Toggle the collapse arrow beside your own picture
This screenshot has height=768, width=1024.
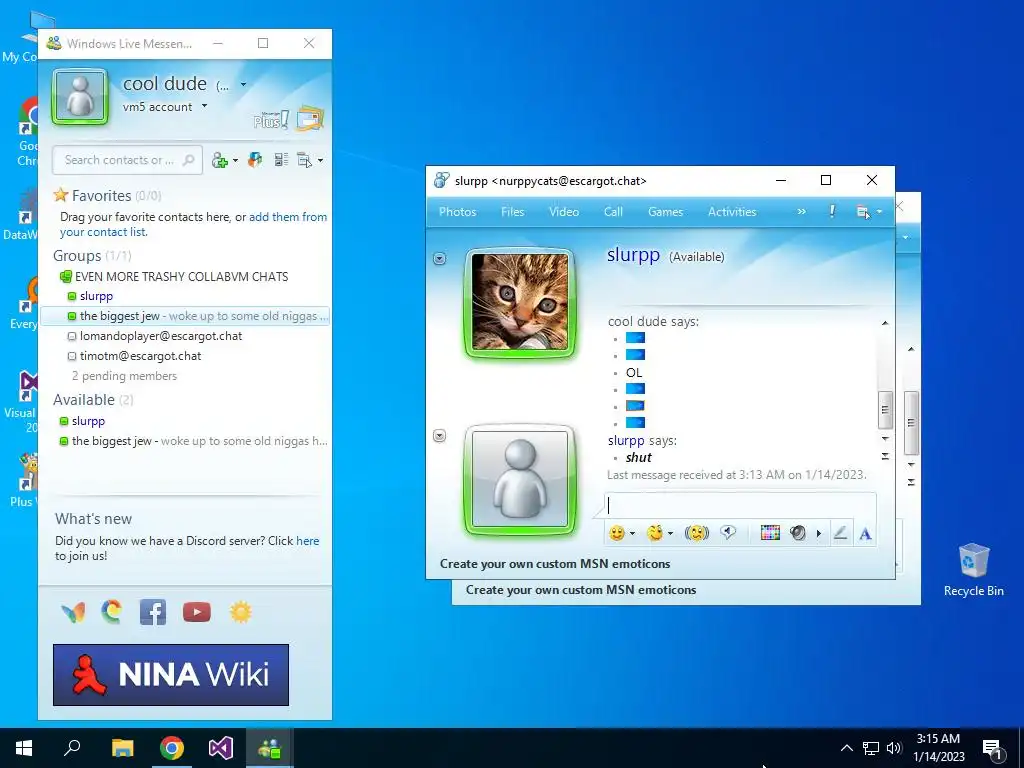tap(440, 436)
